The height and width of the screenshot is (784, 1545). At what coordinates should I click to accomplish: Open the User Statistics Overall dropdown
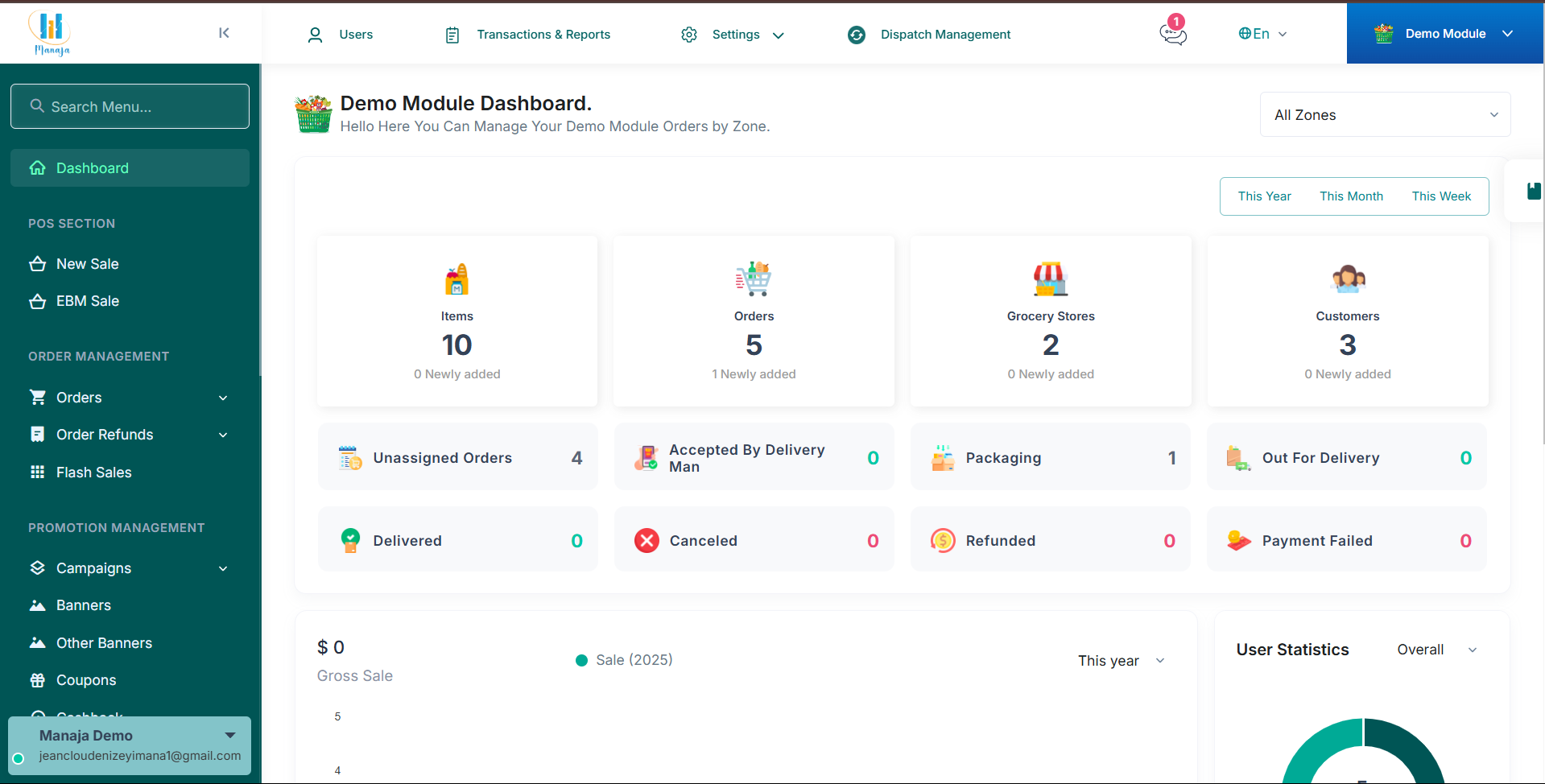pos(1437,650)
